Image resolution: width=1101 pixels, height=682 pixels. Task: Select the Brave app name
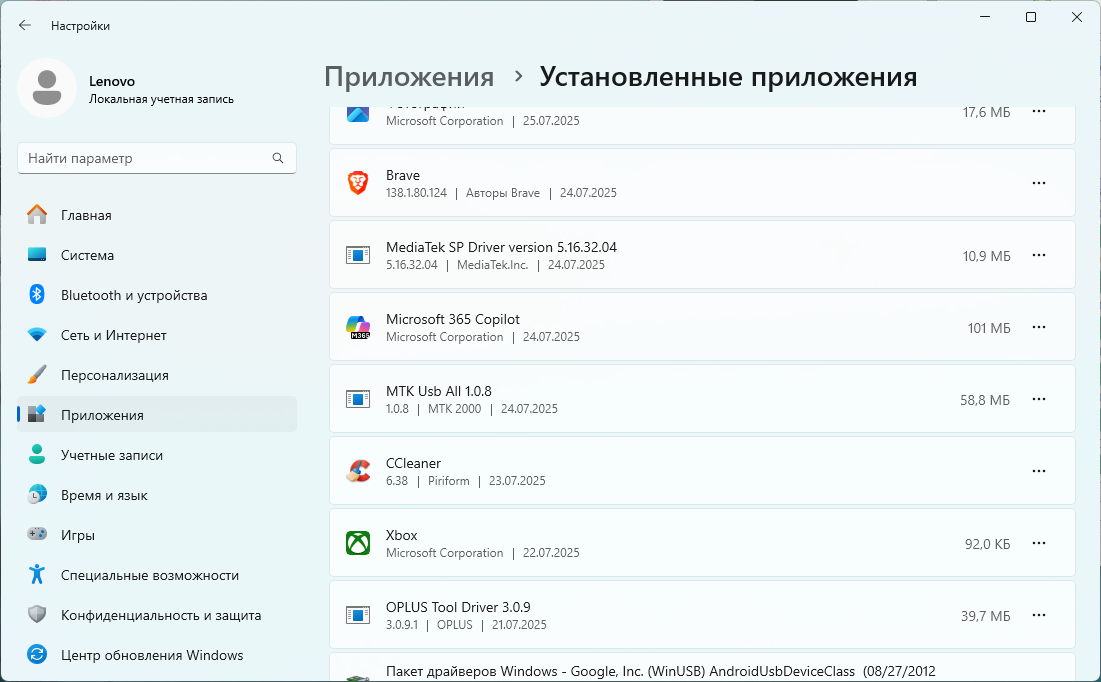pyautogui.click(x=402, y=176)
